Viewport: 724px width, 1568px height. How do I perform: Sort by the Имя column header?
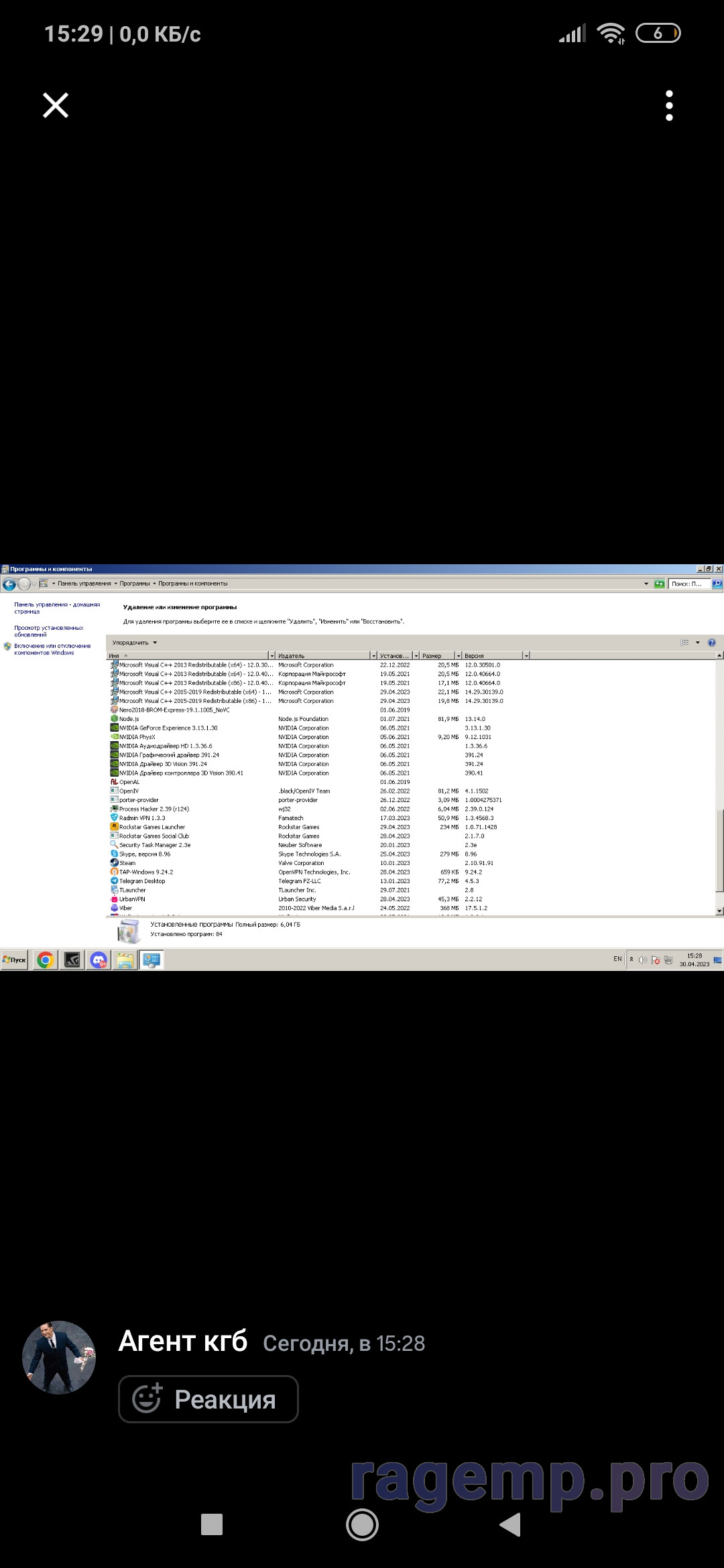(187, 655)
